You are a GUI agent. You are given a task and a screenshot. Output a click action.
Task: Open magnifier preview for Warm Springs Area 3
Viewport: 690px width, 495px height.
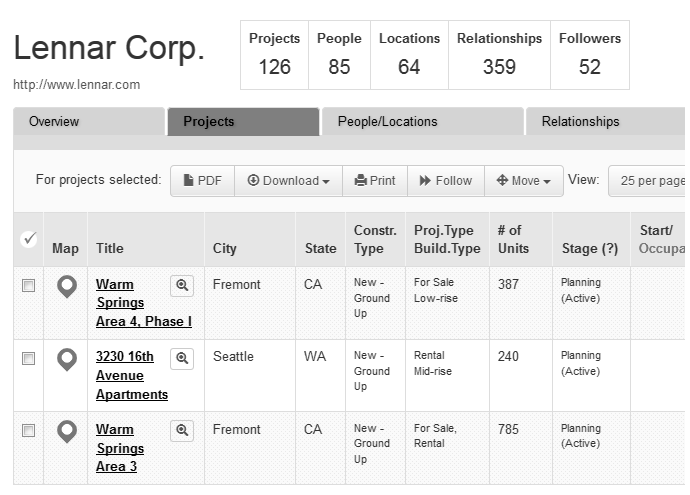coord(182,430)
